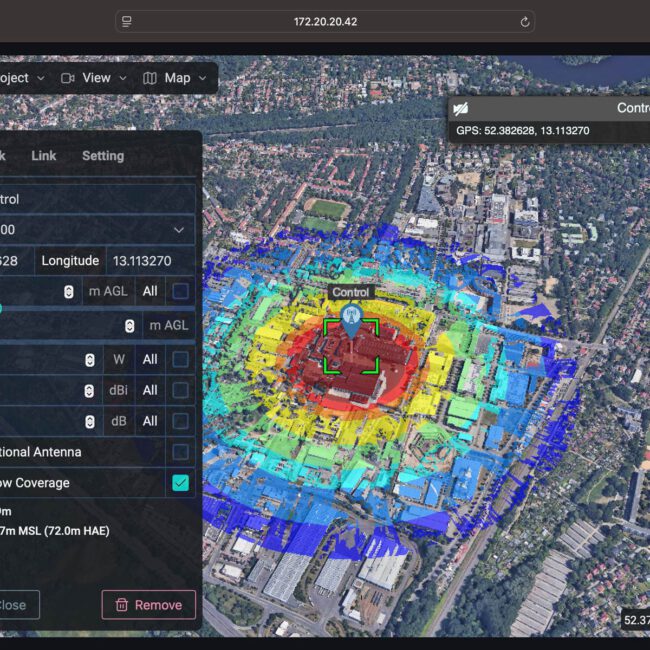Click the stepper arrows beside W unit
650x650 pixels.
click(x=90, y=359)
